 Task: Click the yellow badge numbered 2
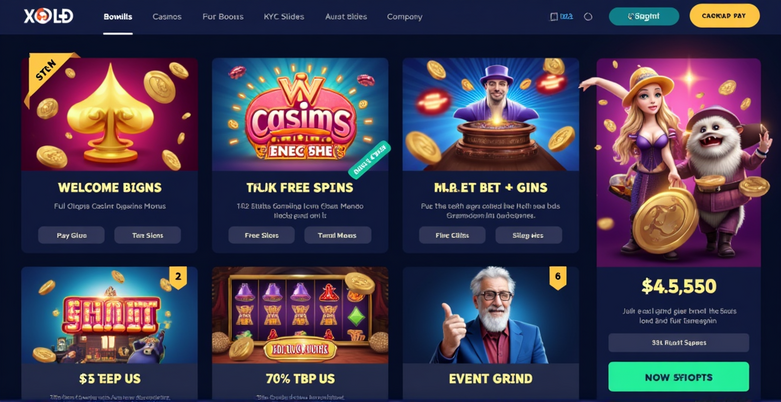pos(178,277)
